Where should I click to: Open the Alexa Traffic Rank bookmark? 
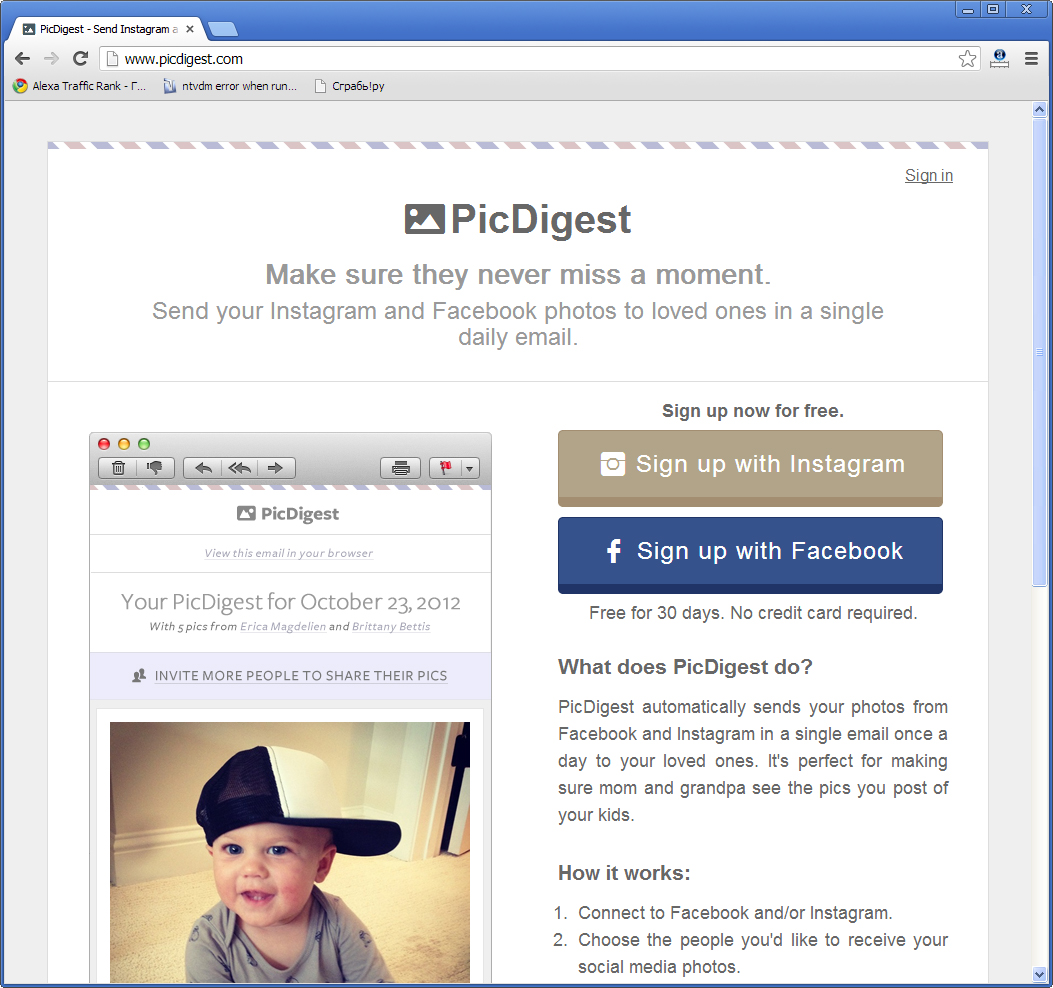pyautogui.click(x=79, y=86)
